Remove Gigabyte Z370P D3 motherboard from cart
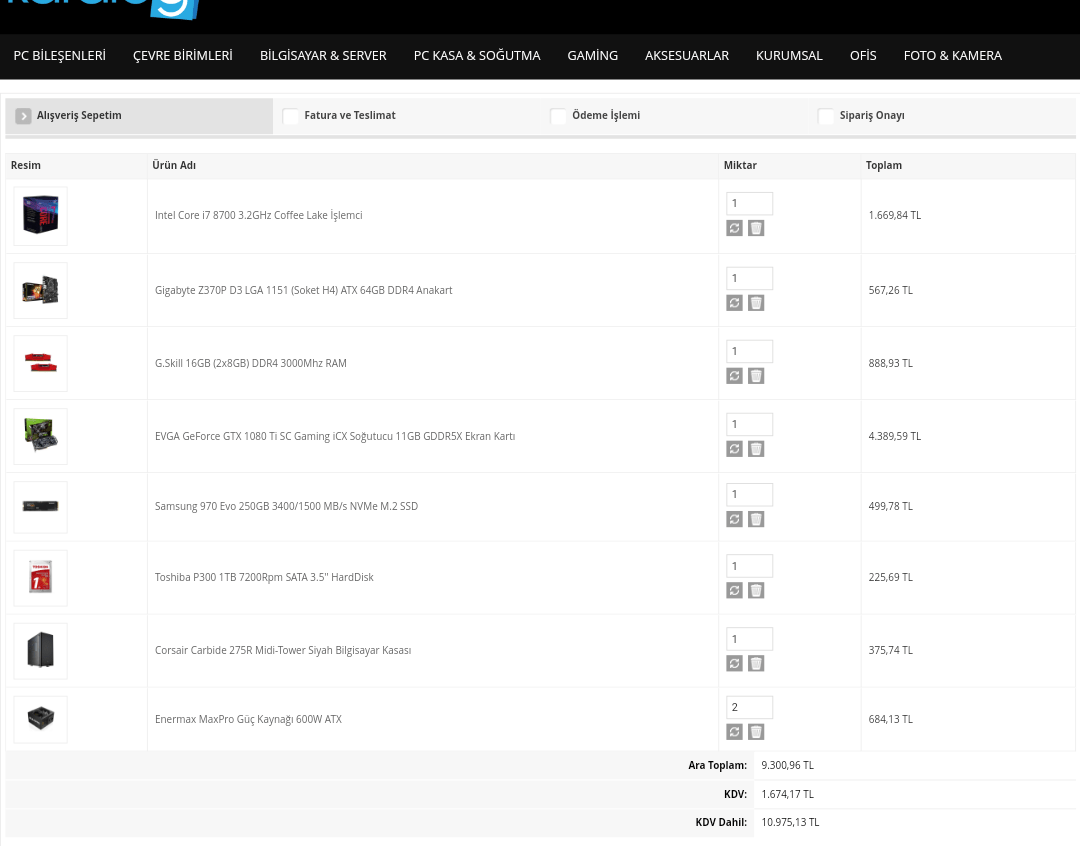 tap(756, 303)
